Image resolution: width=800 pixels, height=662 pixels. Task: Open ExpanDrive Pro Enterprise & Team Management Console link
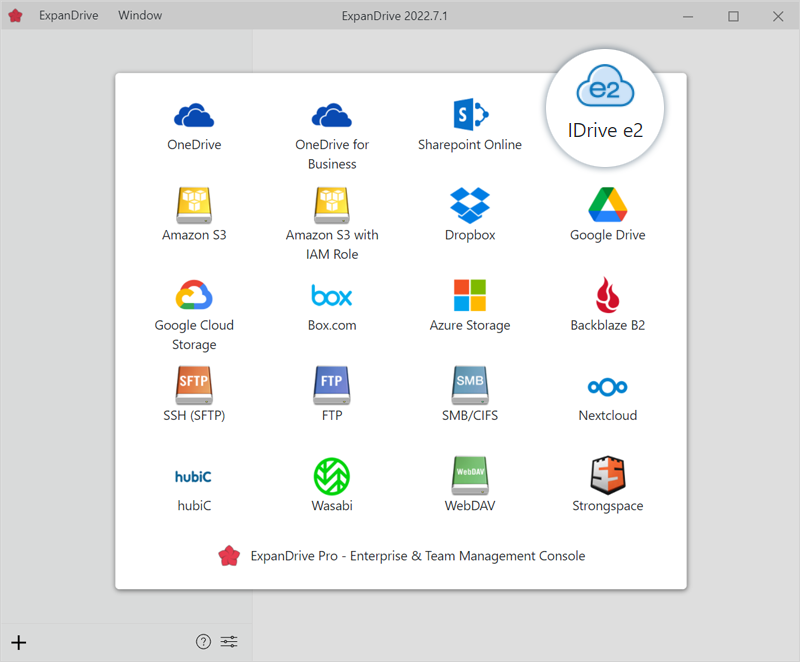point(402,556)
